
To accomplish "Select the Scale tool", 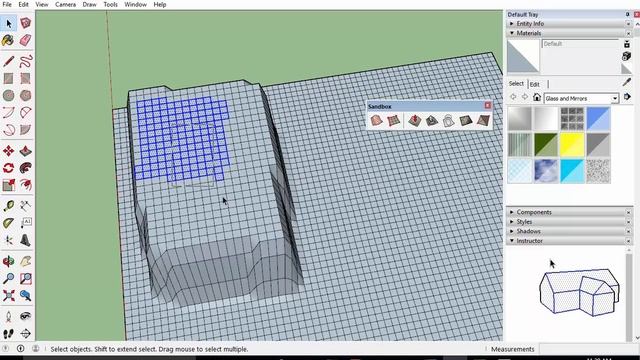I will [9, 185].
